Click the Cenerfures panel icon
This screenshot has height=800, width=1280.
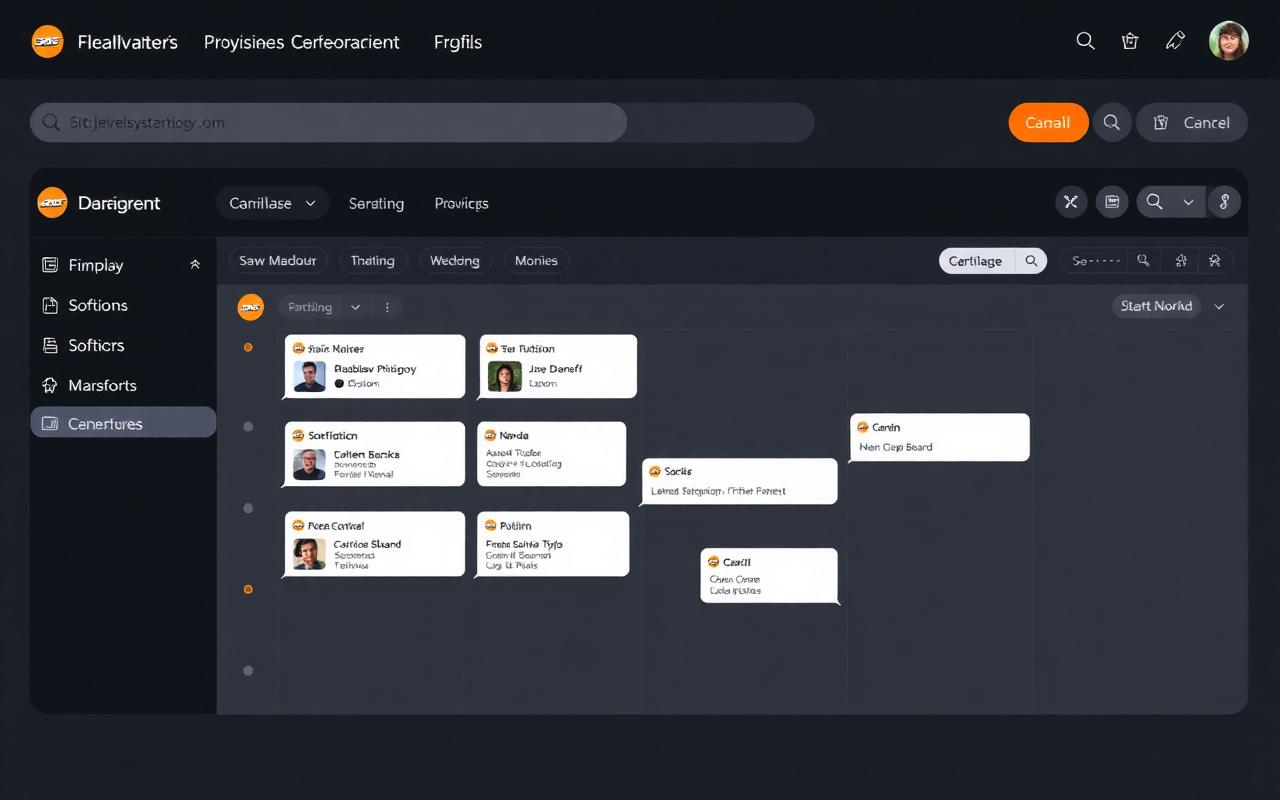(x=50, y=424)
